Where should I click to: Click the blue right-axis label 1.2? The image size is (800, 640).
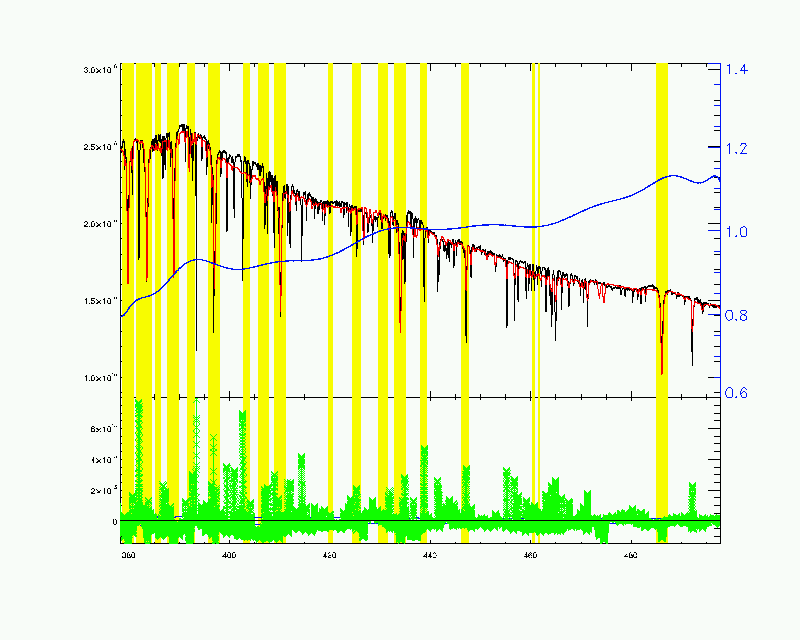tap(736, 149)
